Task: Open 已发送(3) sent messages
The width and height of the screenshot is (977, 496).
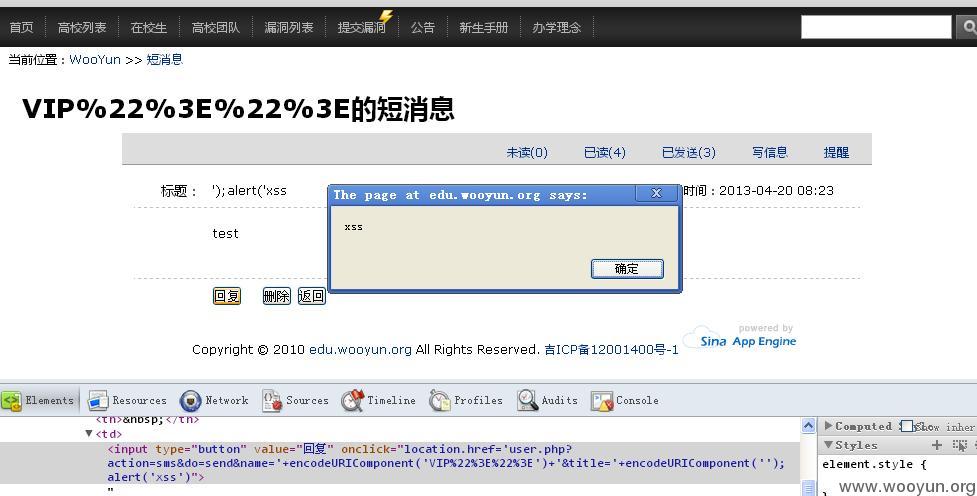Action: pyautogui.click(x=689, y=153)
